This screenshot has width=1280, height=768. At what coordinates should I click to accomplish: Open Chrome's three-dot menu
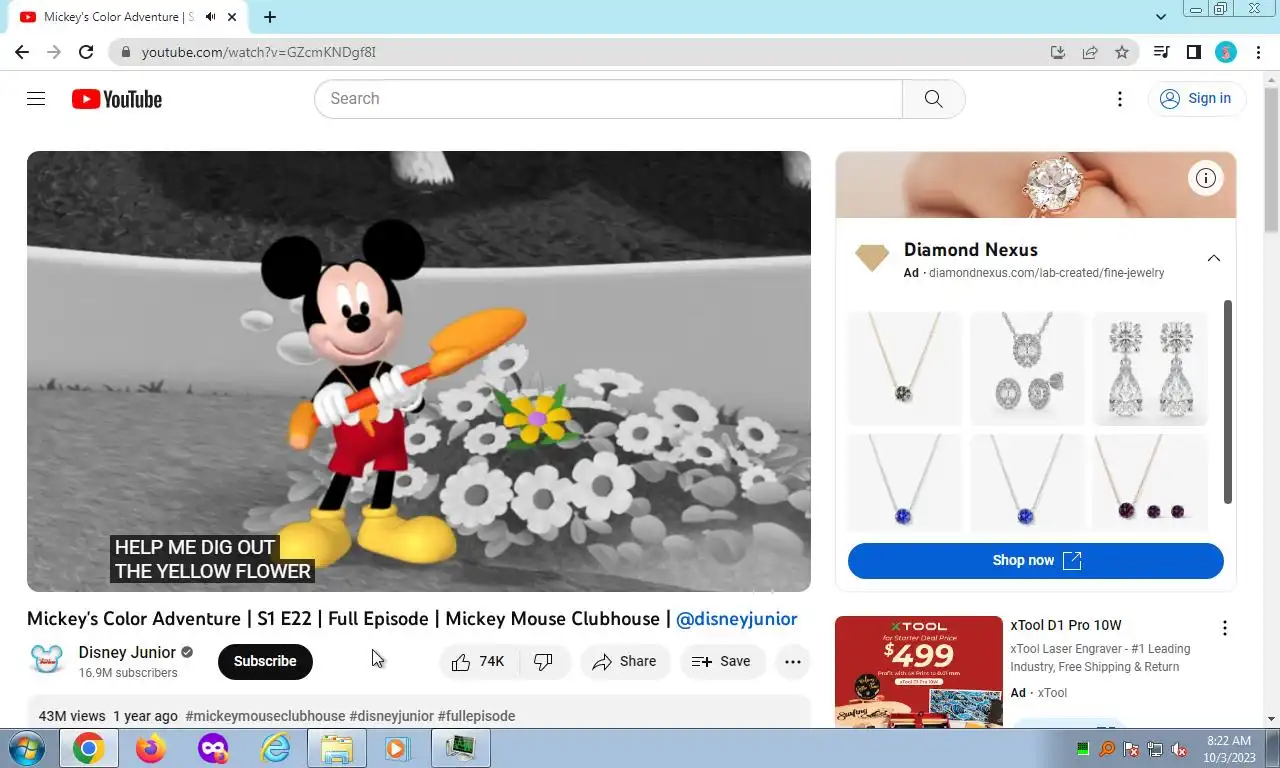[1258, 52]
